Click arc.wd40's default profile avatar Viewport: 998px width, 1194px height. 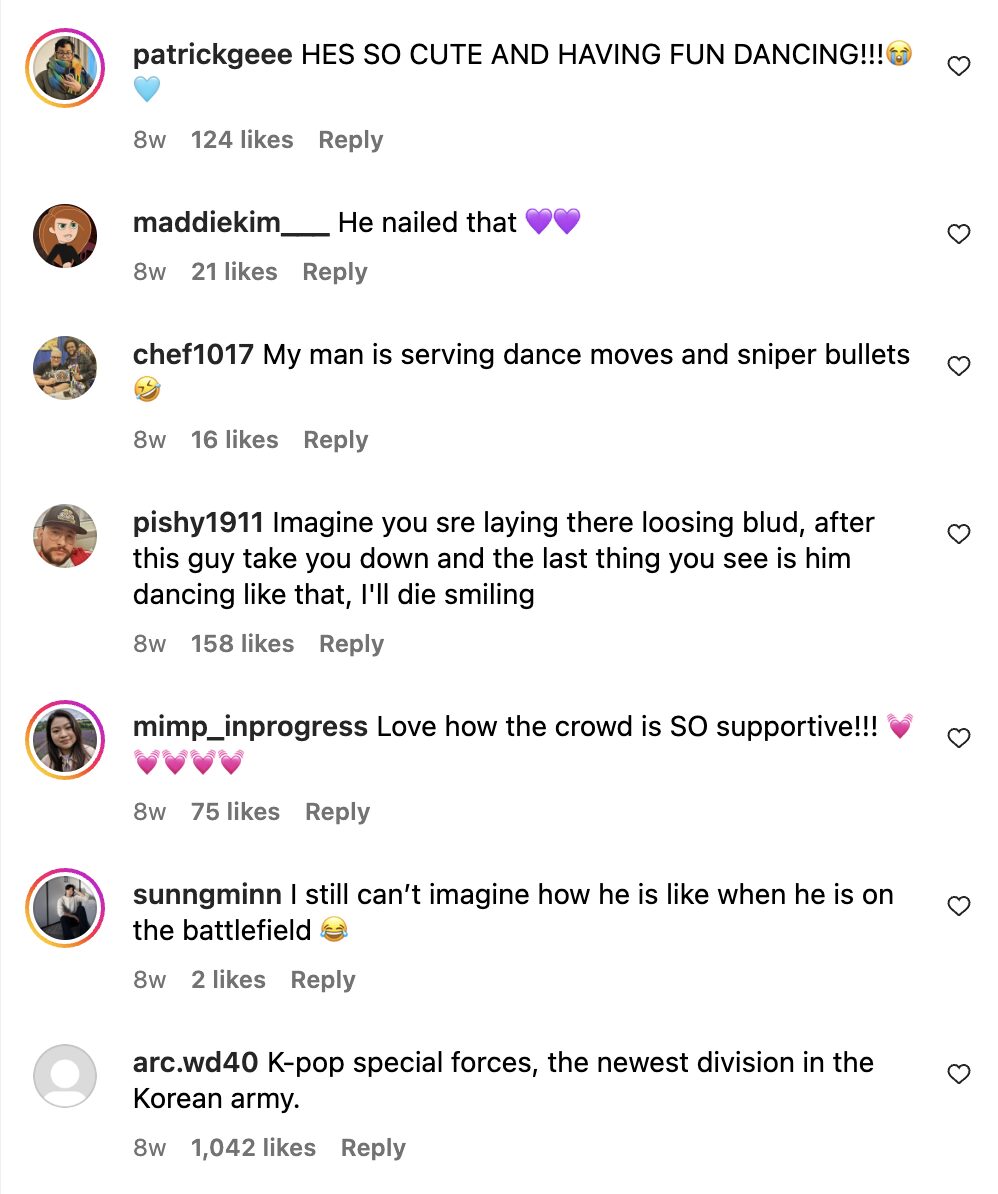coord(65,1076)
